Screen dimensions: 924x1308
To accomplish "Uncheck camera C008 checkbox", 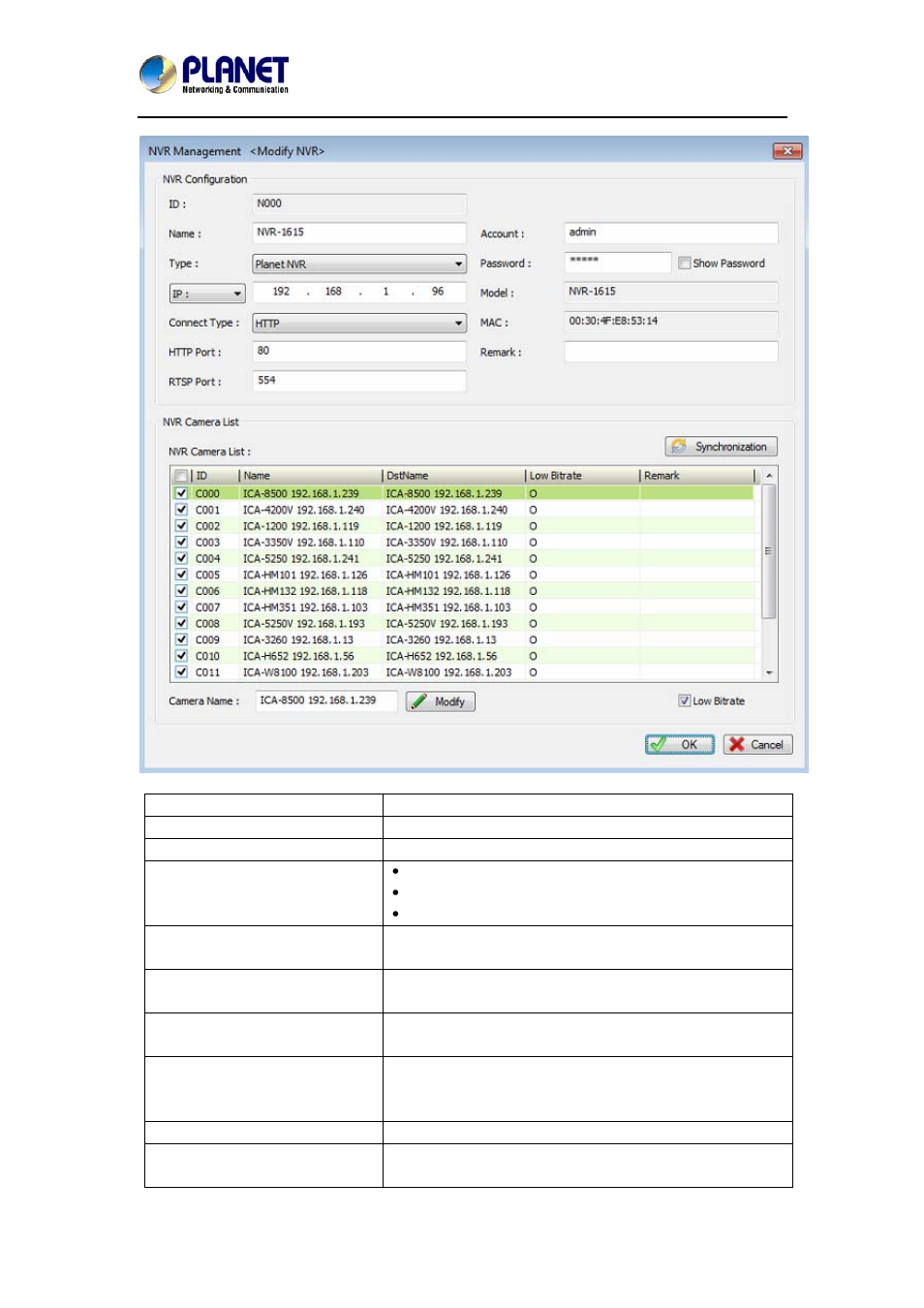I will 181,623.
